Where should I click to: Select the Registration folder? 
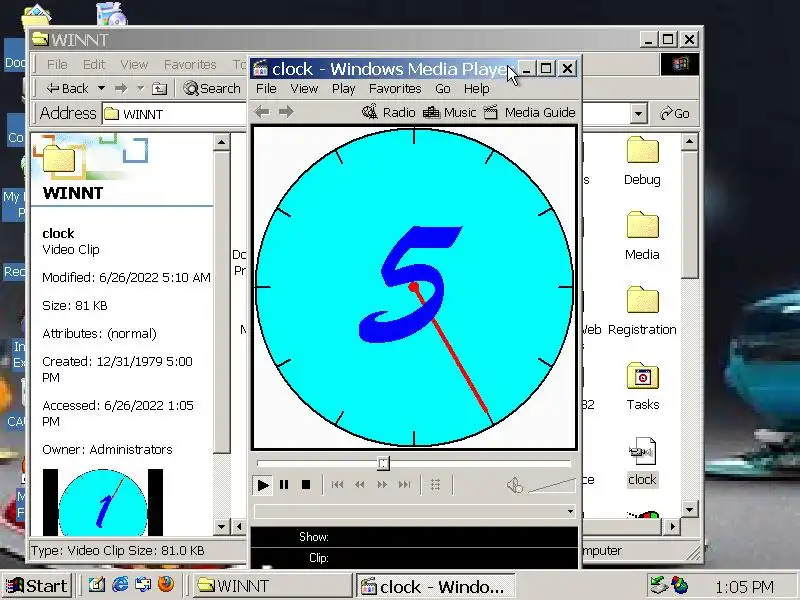point(642,311)
